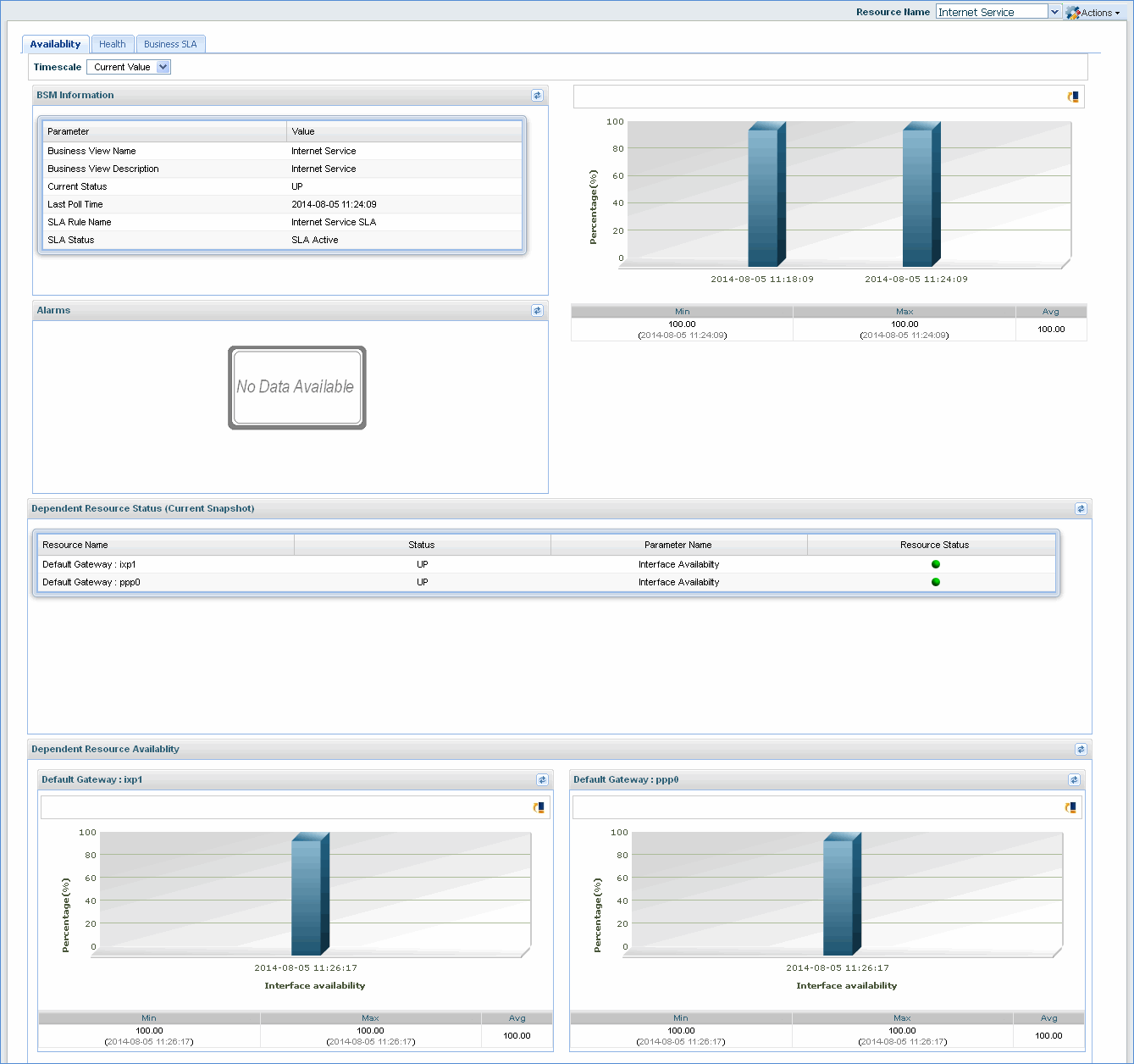Refresh the Alarms panel
1134x1064 pixels.
[537, 310]
